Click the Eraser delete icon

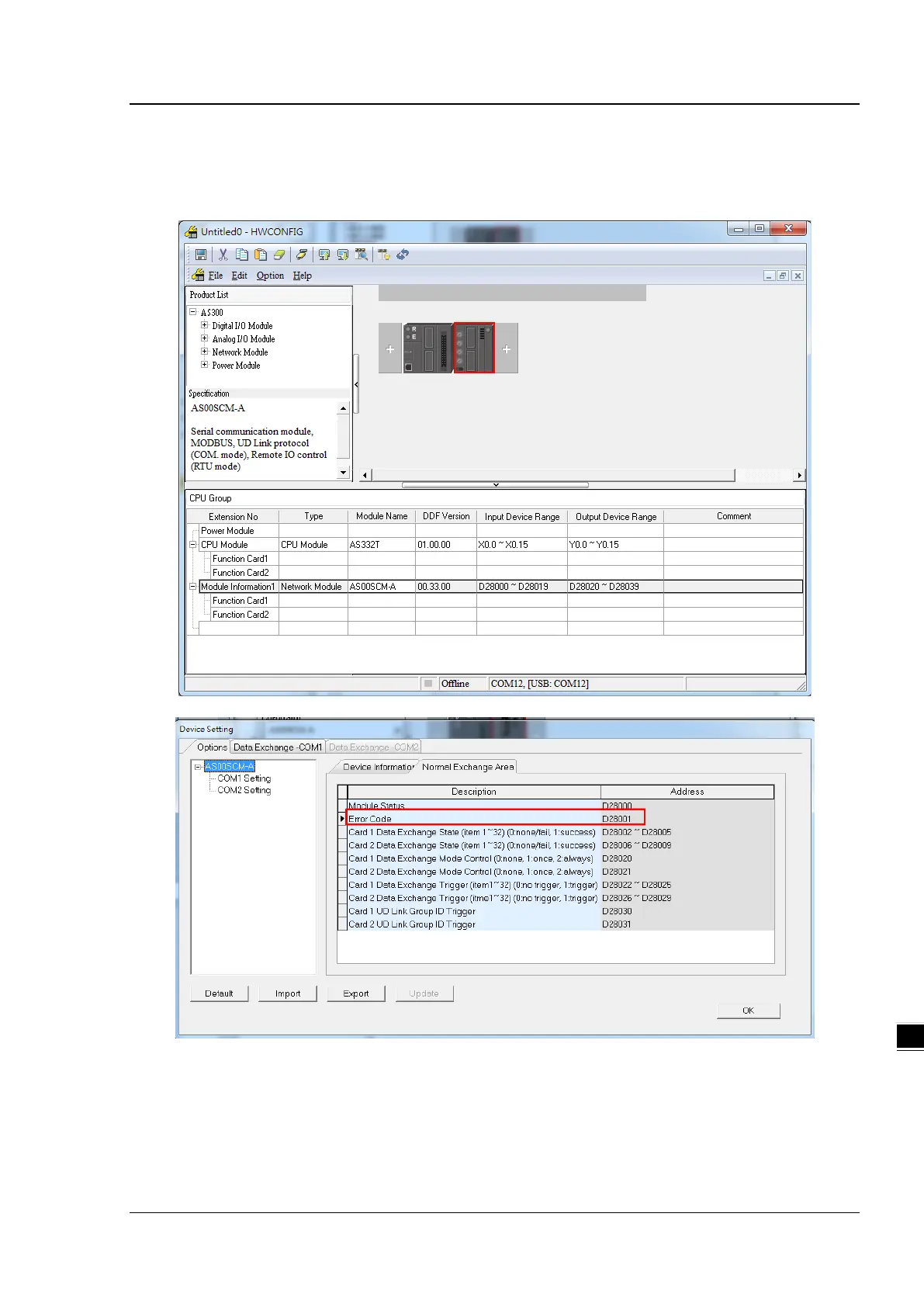(x=279, y=255)
